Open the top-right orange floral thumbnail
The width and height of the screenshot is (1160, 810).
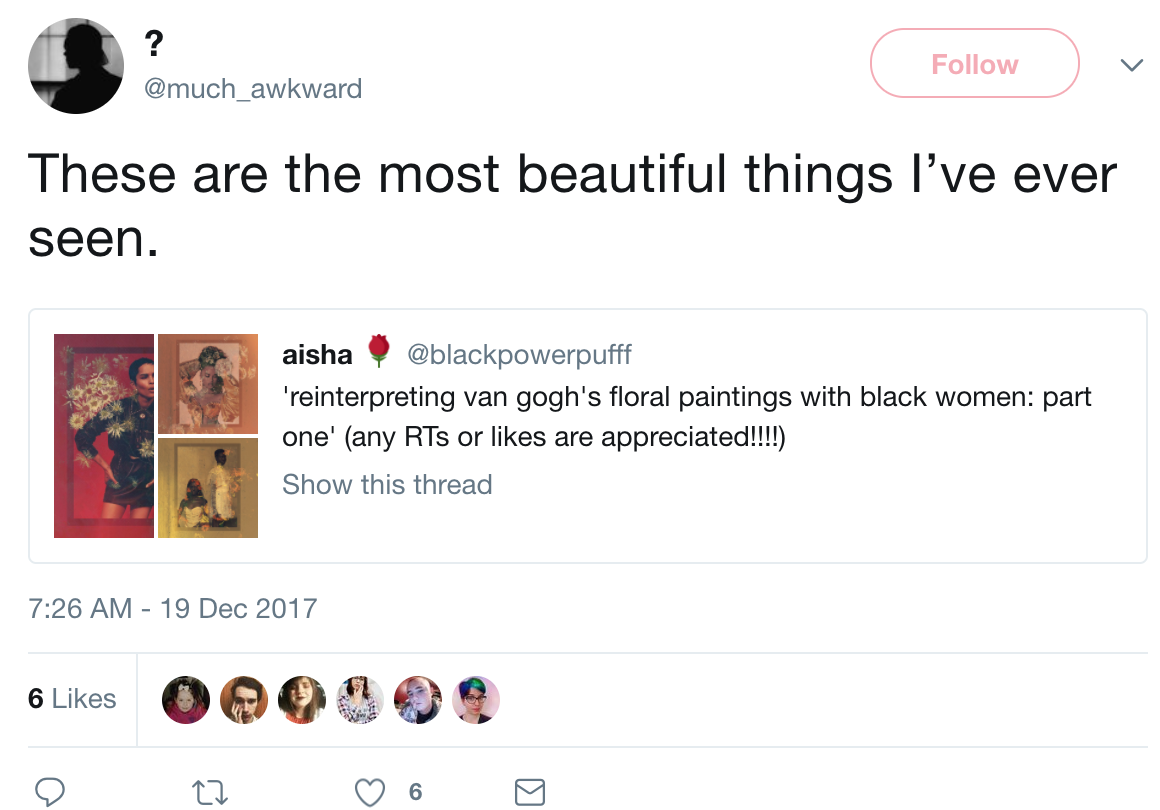point(208,384)
